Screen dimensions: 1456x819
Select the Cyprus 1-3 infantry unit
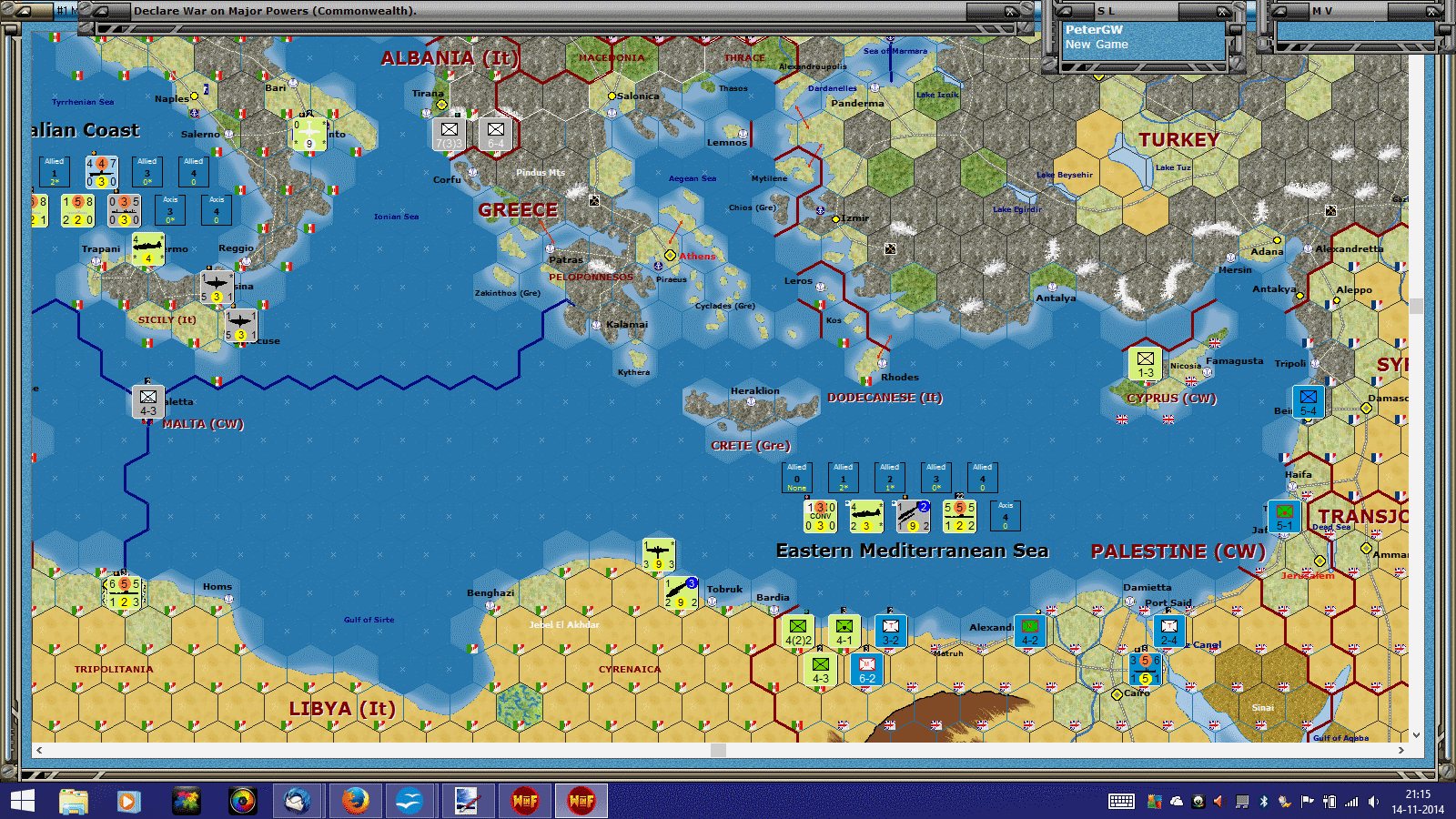[x=1145, y=364]
